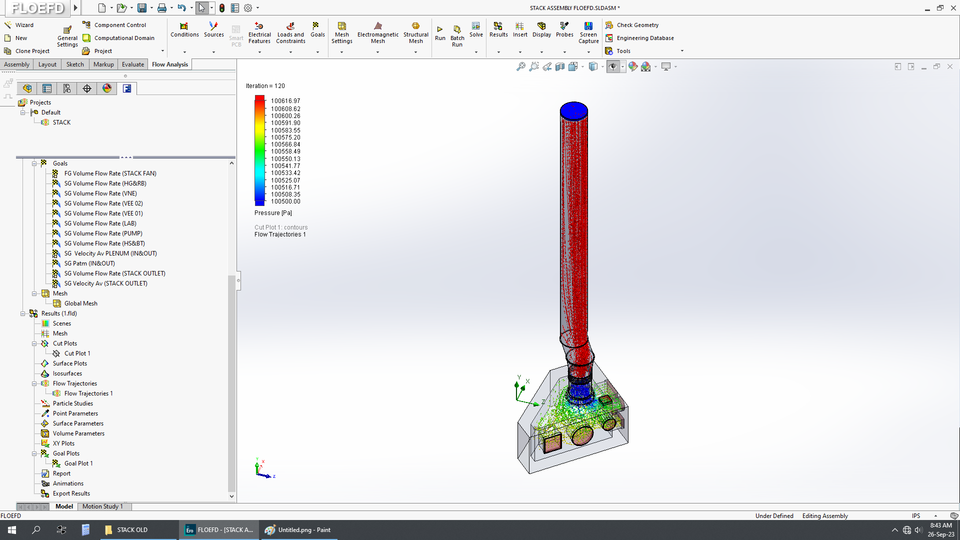The height and width of the screenshot is (540, 960).
Task: Click the Tools menu button
Action: click(x=618, y=51)
